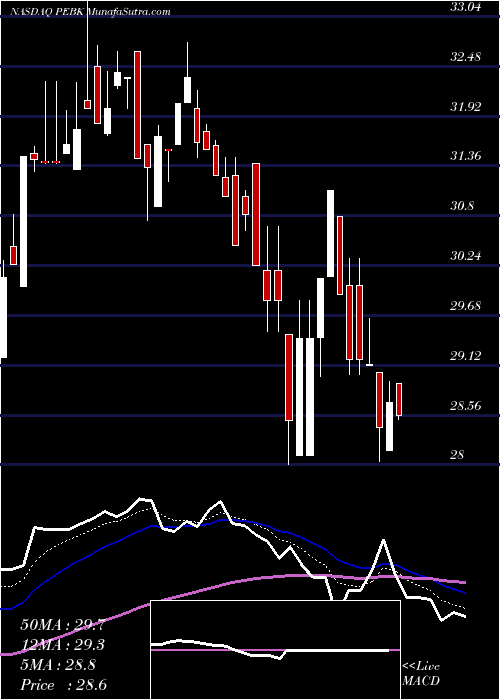Click the 30.8 price axis label

[463, 206]
